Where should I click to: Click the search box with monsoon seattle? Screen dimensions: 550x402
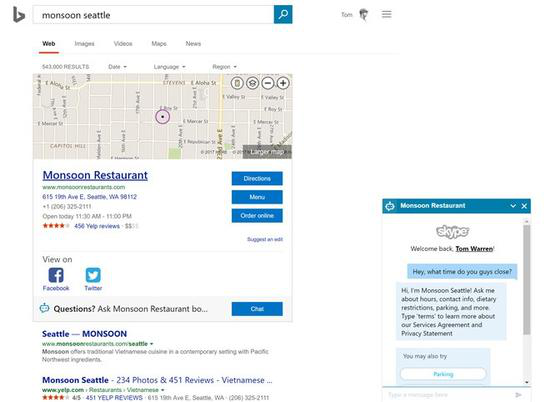pyautogui.click(x=153, y=15)
